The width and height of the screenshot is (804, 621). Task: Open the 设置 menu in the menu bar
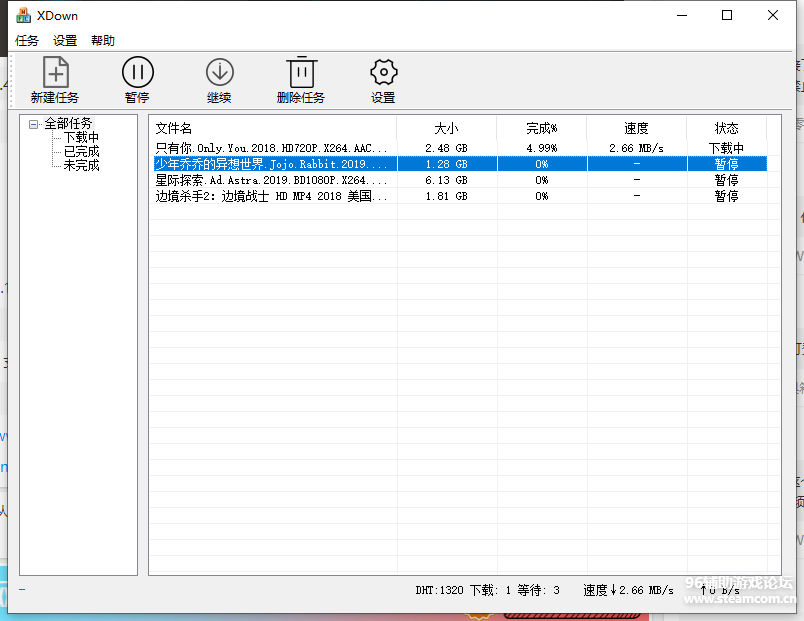point(65,41)
